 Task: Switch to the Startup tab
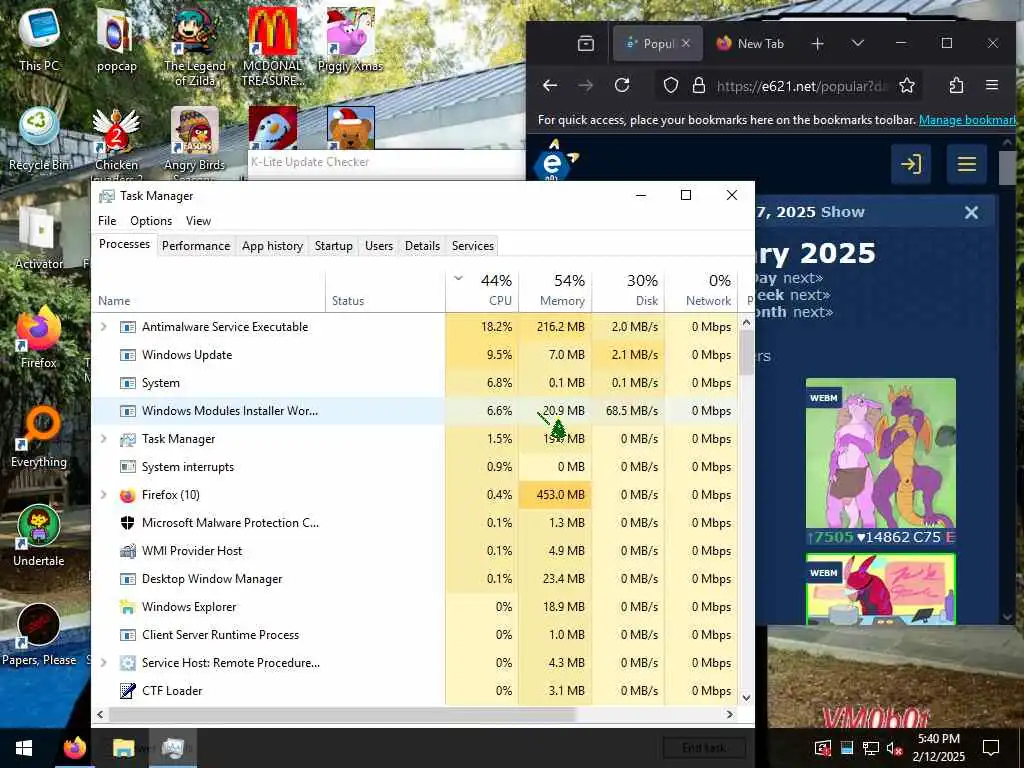point(334,246)
